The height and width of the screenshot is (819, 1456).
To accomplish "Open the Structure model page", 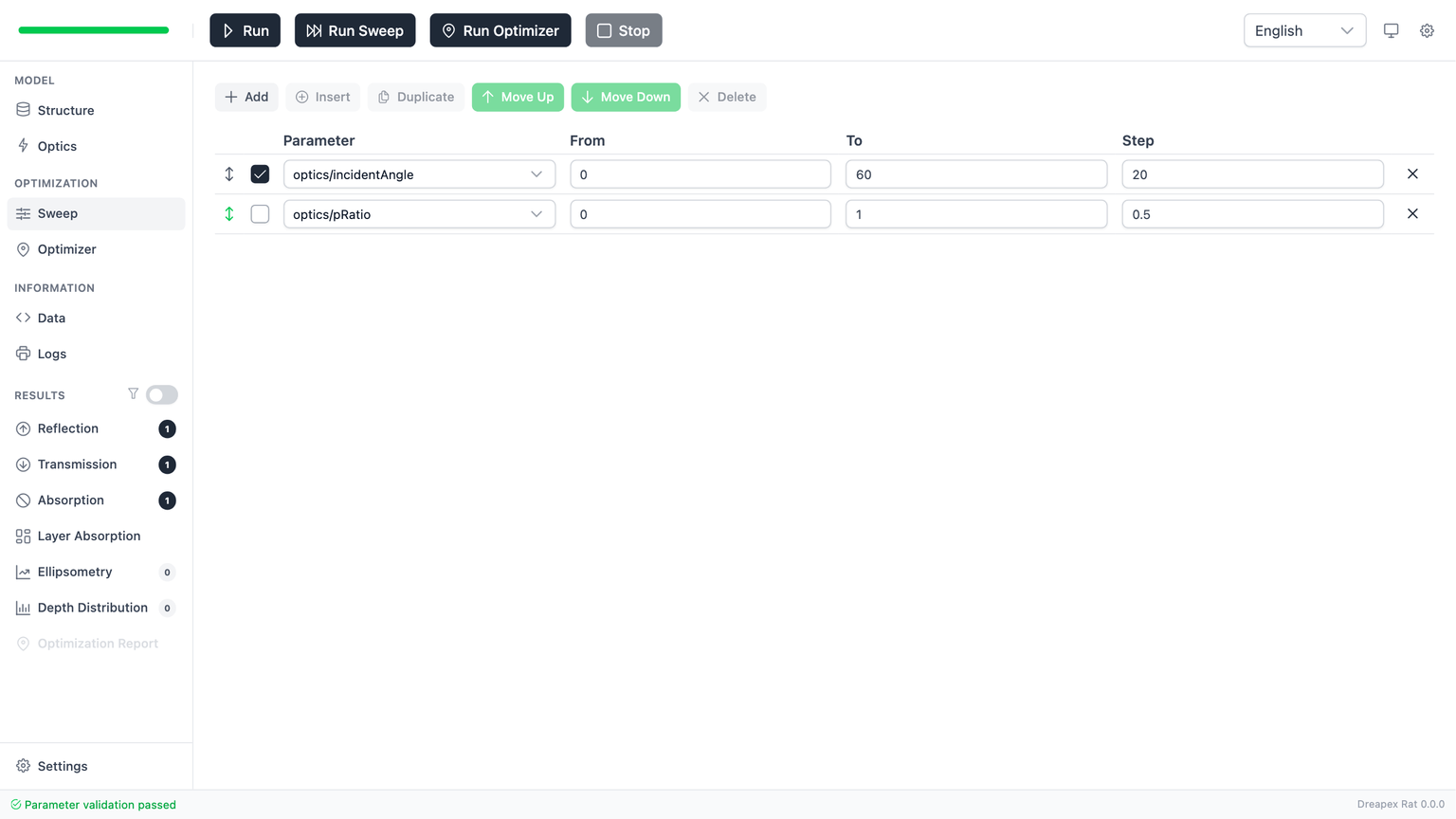I will (65, 110).
